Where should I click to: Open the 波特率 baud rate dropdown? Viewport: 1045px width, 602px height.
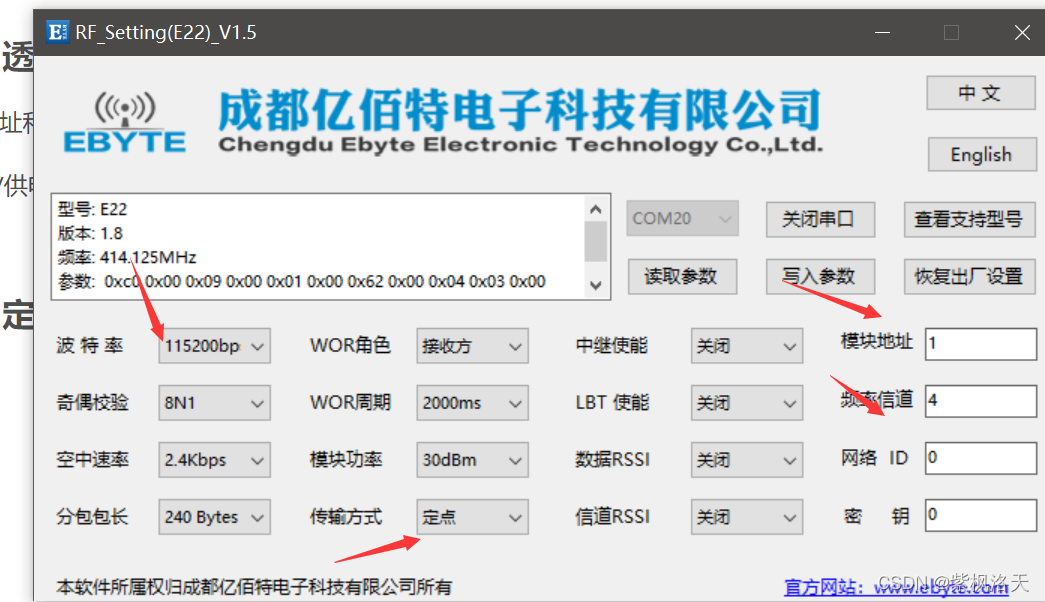[214, 345]
